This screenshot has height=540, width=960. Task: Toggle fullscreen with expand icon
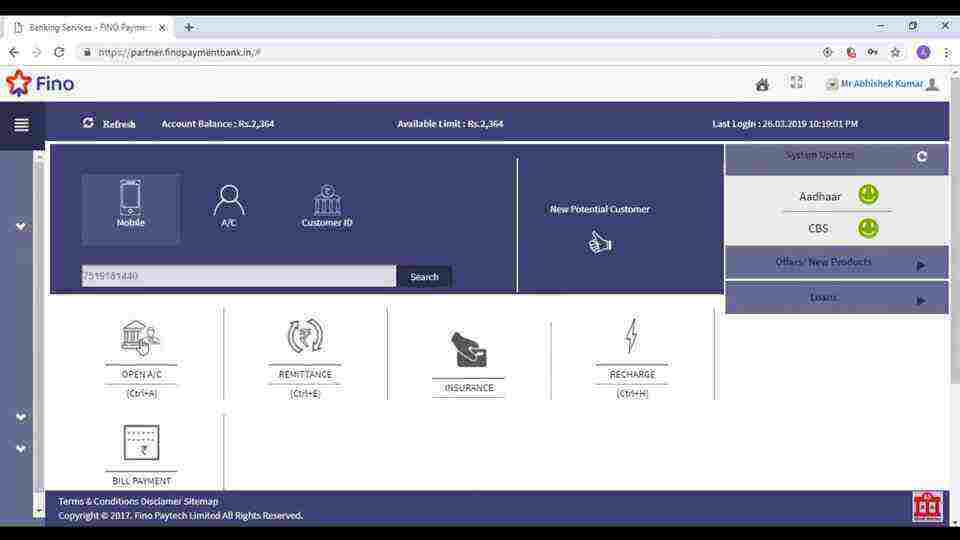tap(796, 83)
